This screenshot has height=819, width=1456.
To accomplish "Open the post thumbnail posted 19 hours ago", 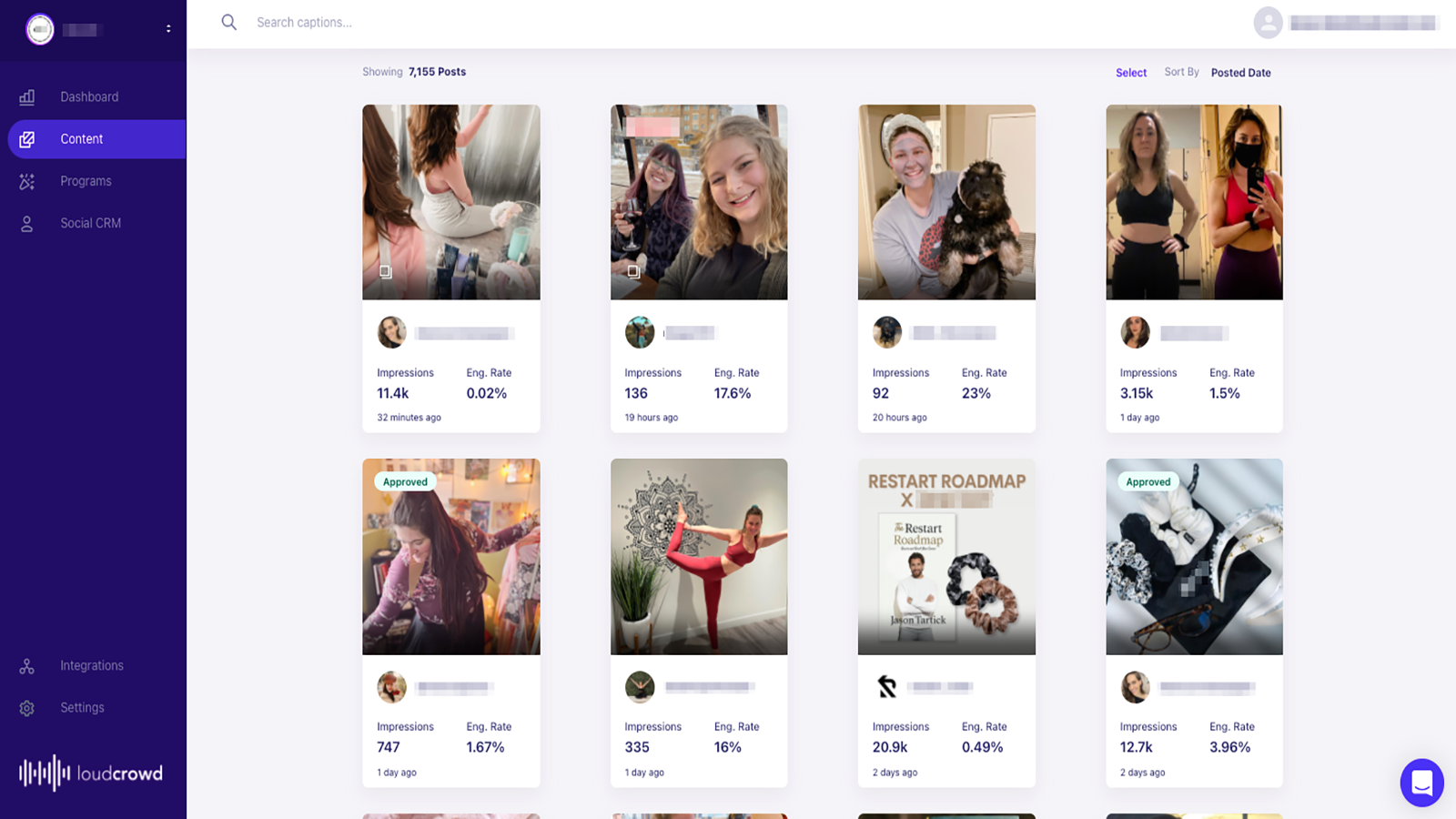I will point(699,202).
